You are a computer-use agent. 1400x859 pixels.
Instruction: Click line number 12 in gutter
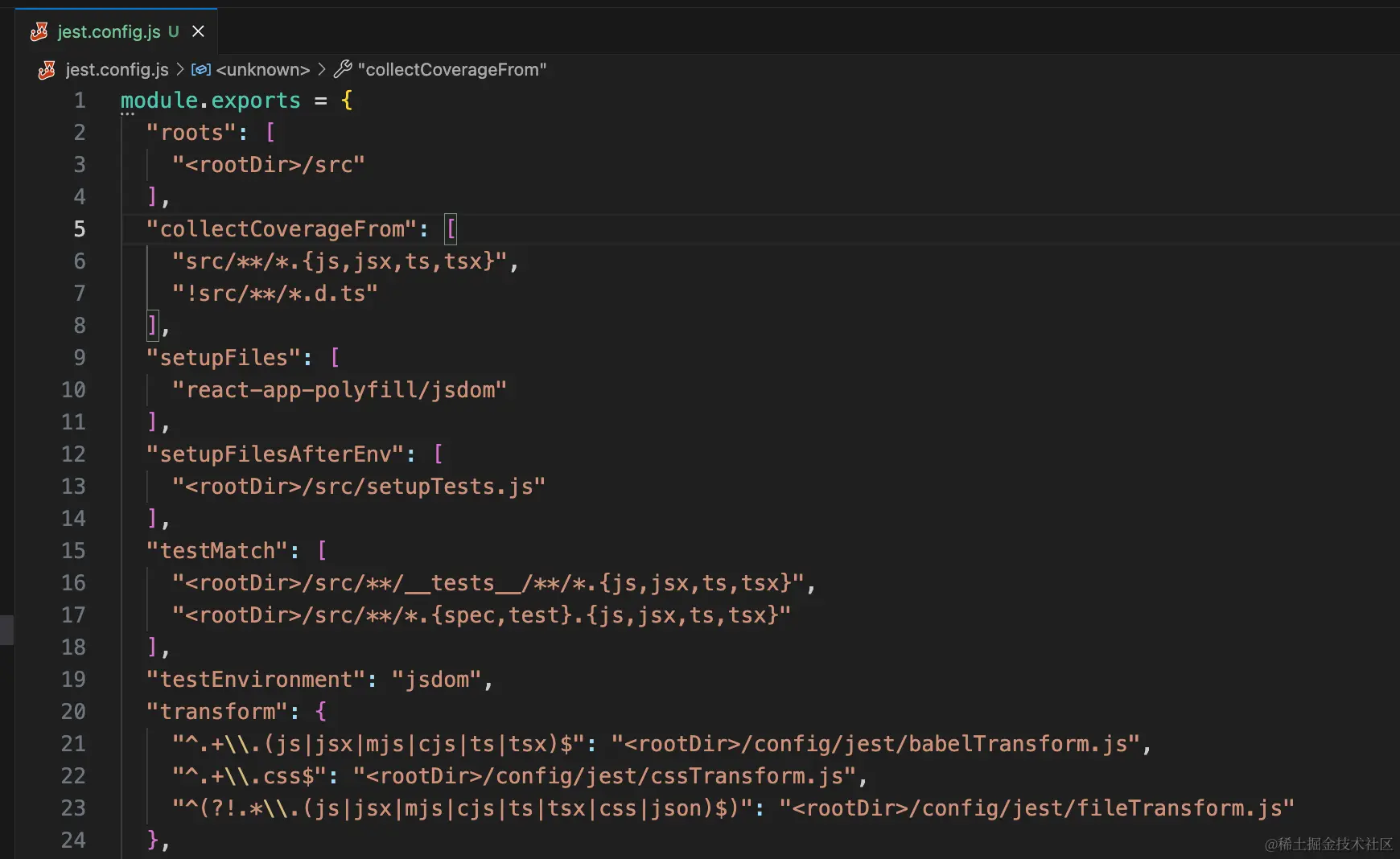point(73,454)
